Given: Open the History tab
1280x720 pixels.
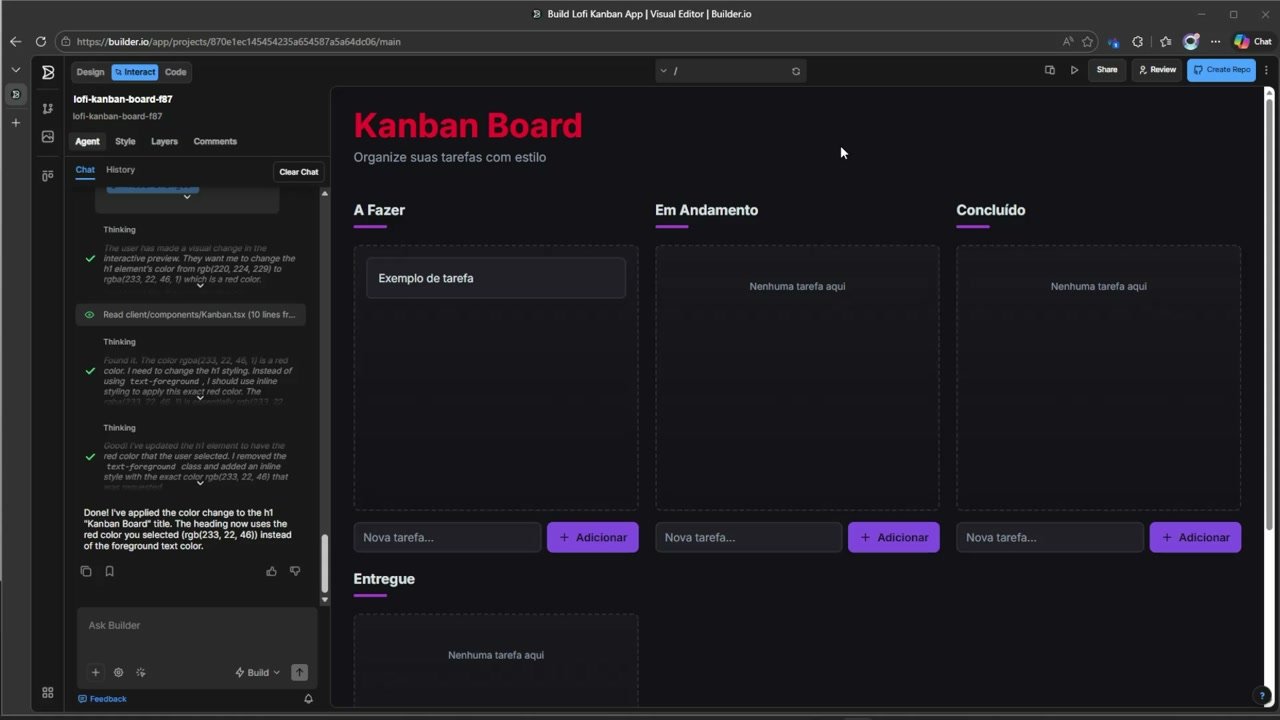Looking at the screenshot, I should [x=120, y=170].
